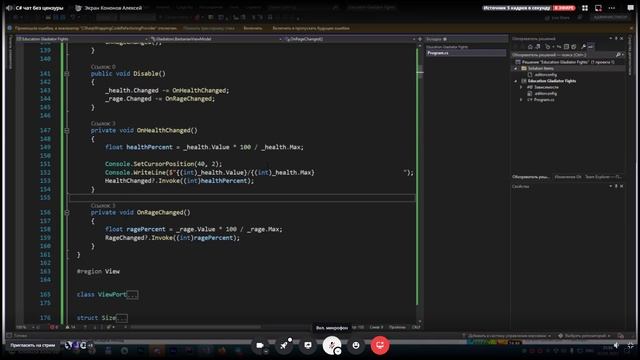Click Home icon in Solution Explorer toolbar
640x360 pixels.
[x=530, y=47]
